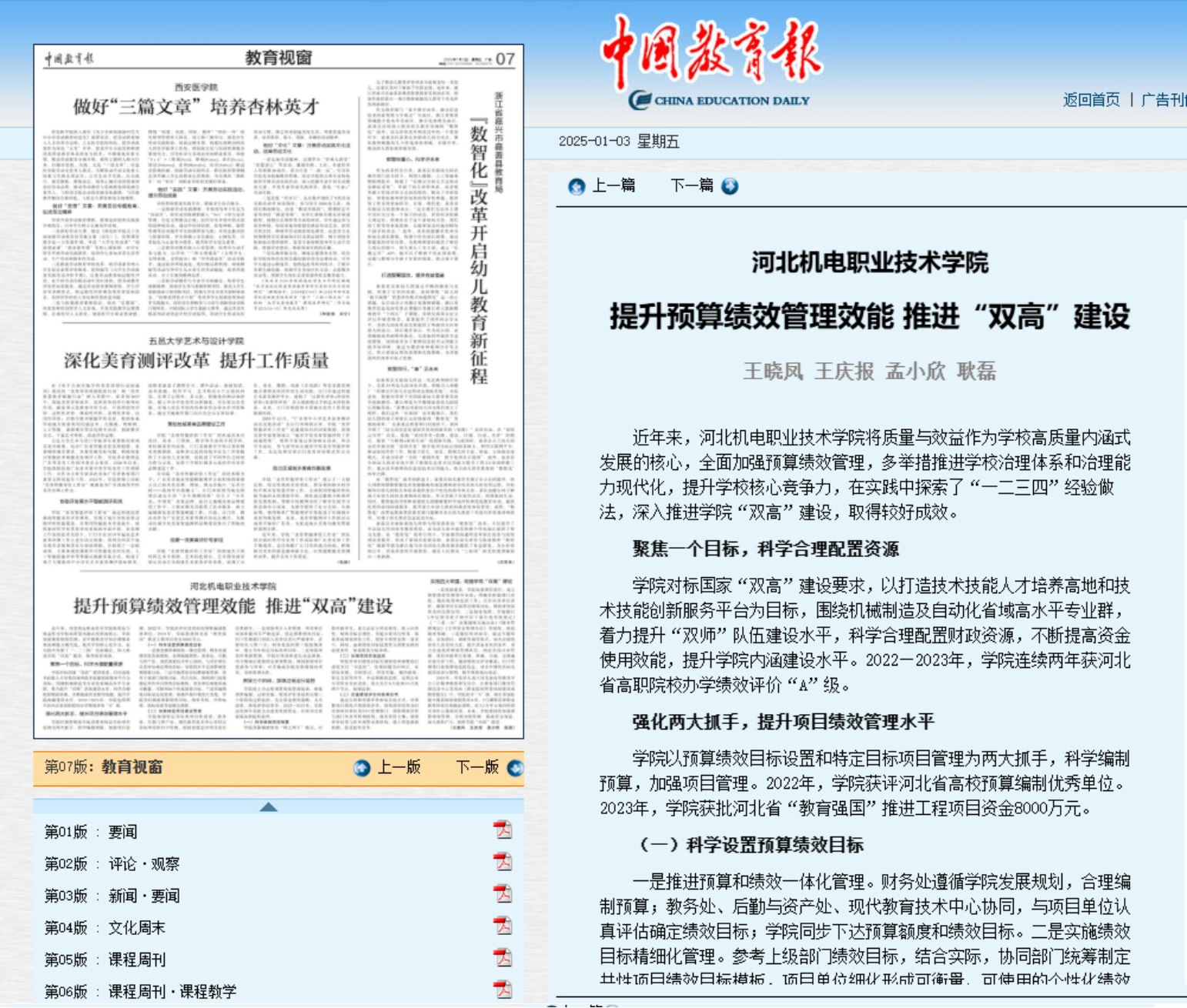The height and width of the screenshot is (1008, 1187).
Task: Click the previous article arrow icon beside 上一篇
Action: point(577,186)
